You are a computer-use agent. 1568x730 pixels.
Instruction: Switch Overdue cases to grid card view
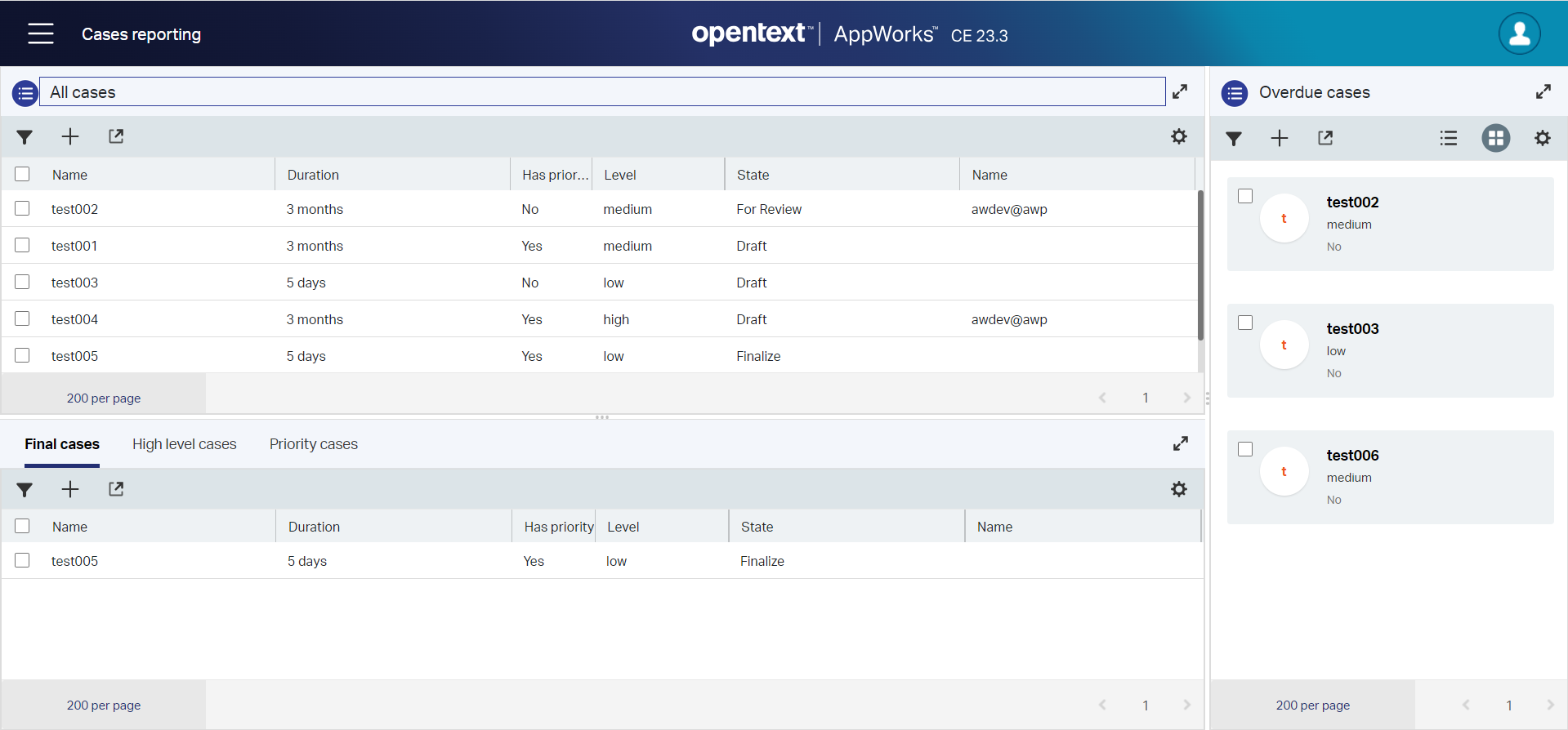coord(1495,138)
